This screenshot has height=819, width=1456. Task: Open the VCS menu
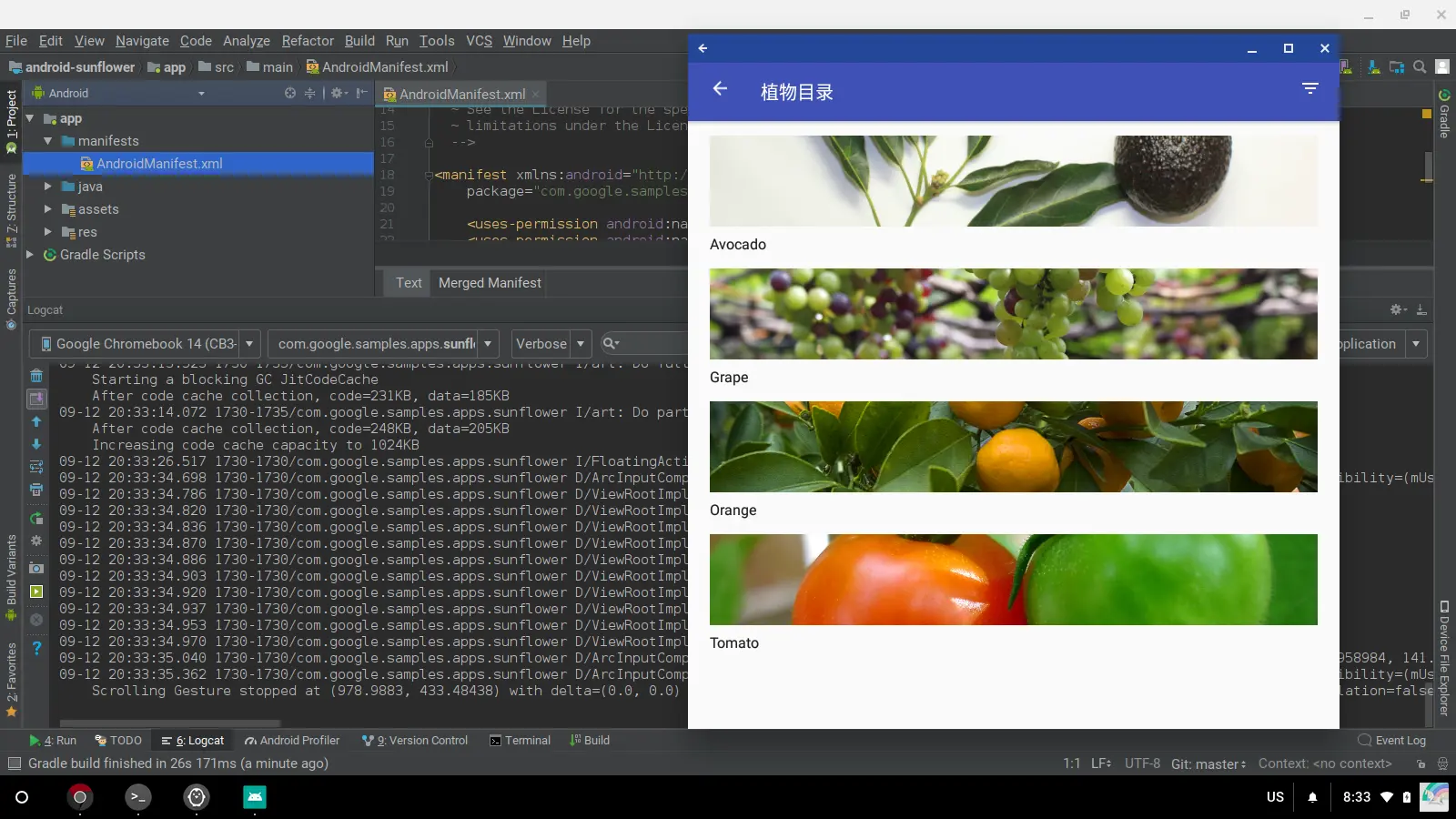coord(479,41)
